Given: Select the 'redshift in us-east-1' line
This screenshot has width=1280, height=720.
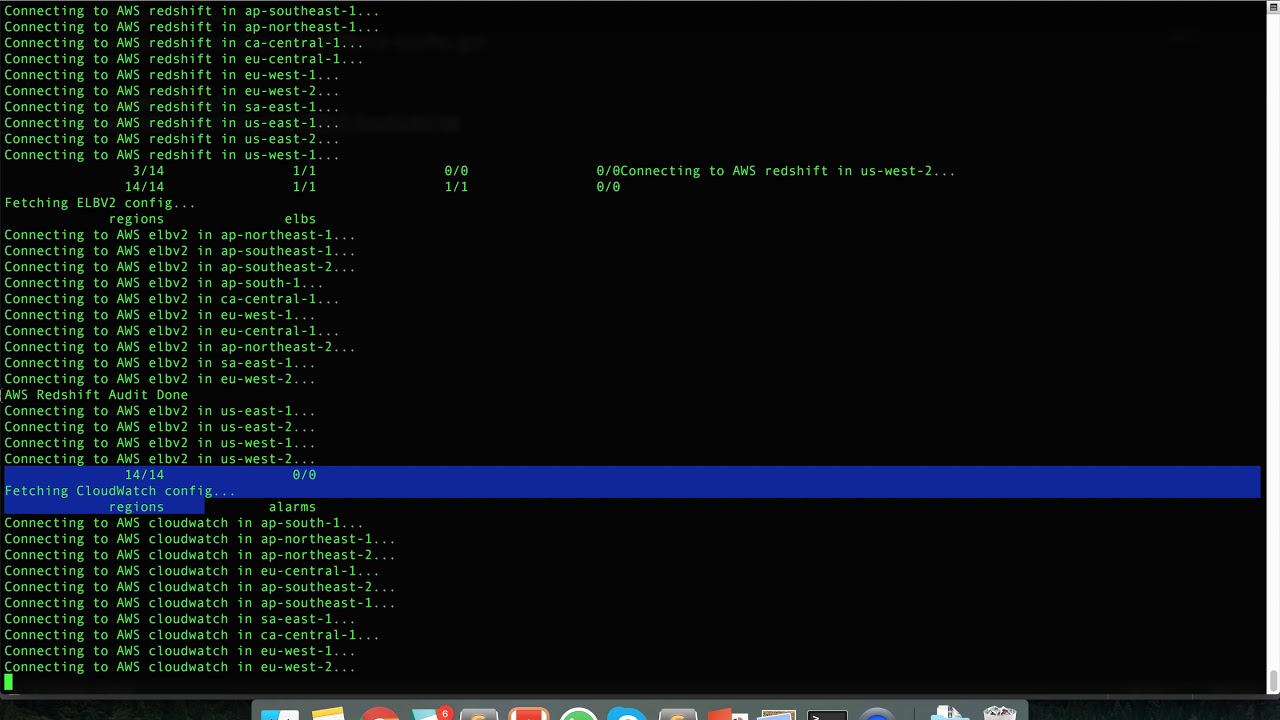Looking at the screenshot, I should [172, 123].
